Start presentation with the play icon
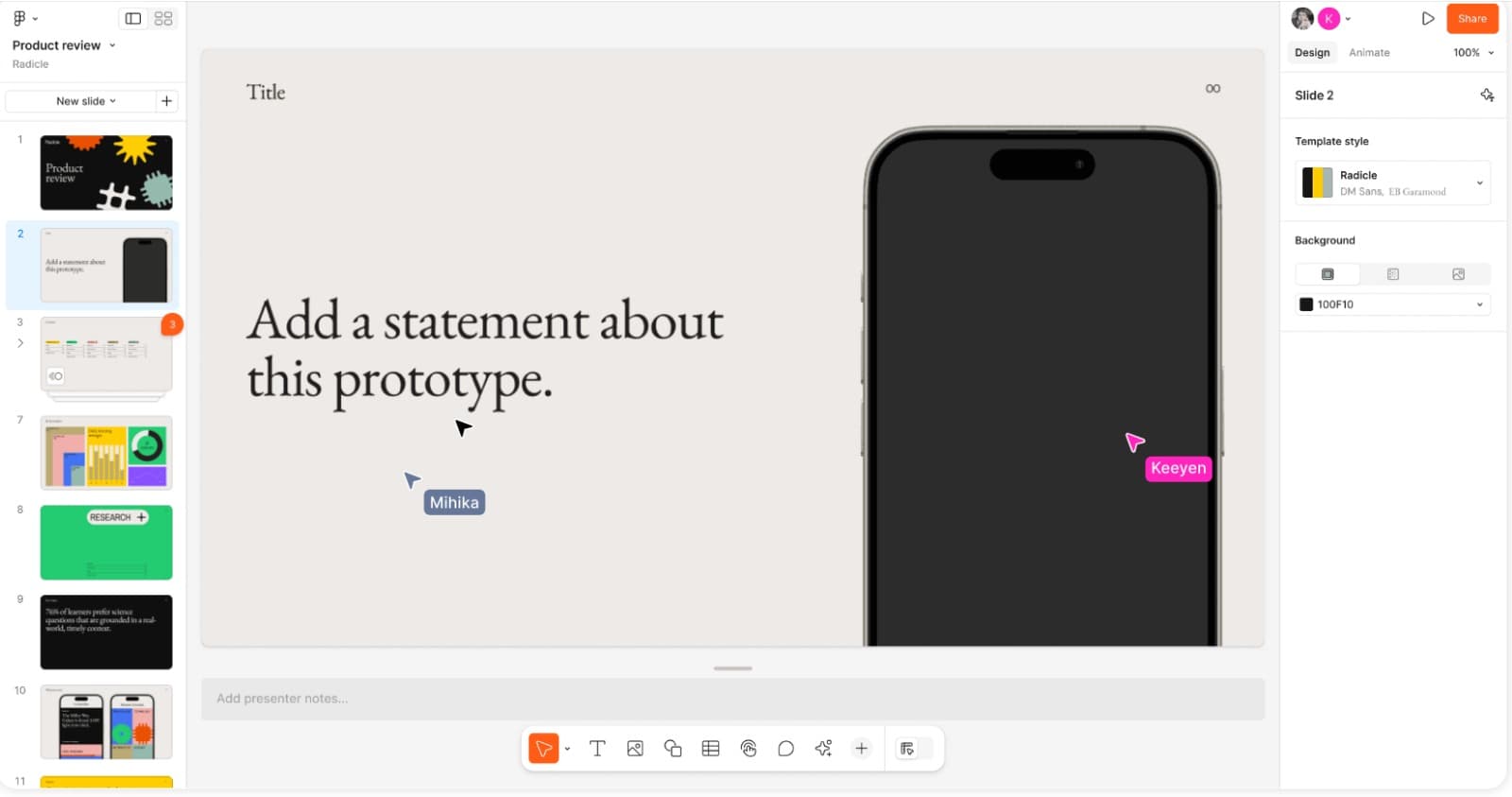This screenshot has width=1512, height=797. [1427, 19]
